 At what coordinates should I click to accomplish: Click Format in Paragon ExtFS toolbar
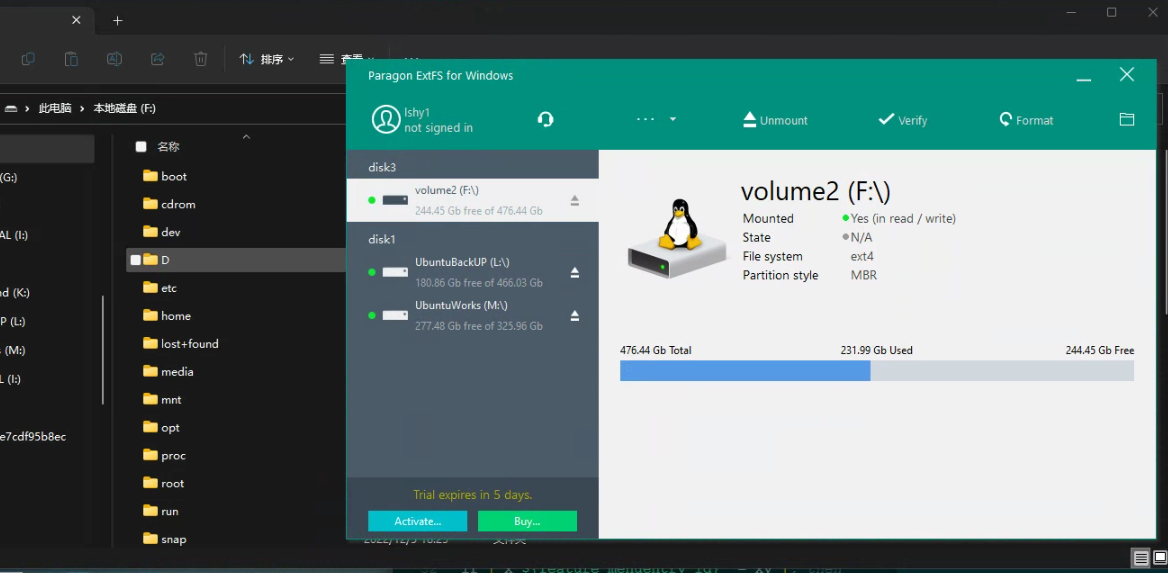click(1026, 120)
